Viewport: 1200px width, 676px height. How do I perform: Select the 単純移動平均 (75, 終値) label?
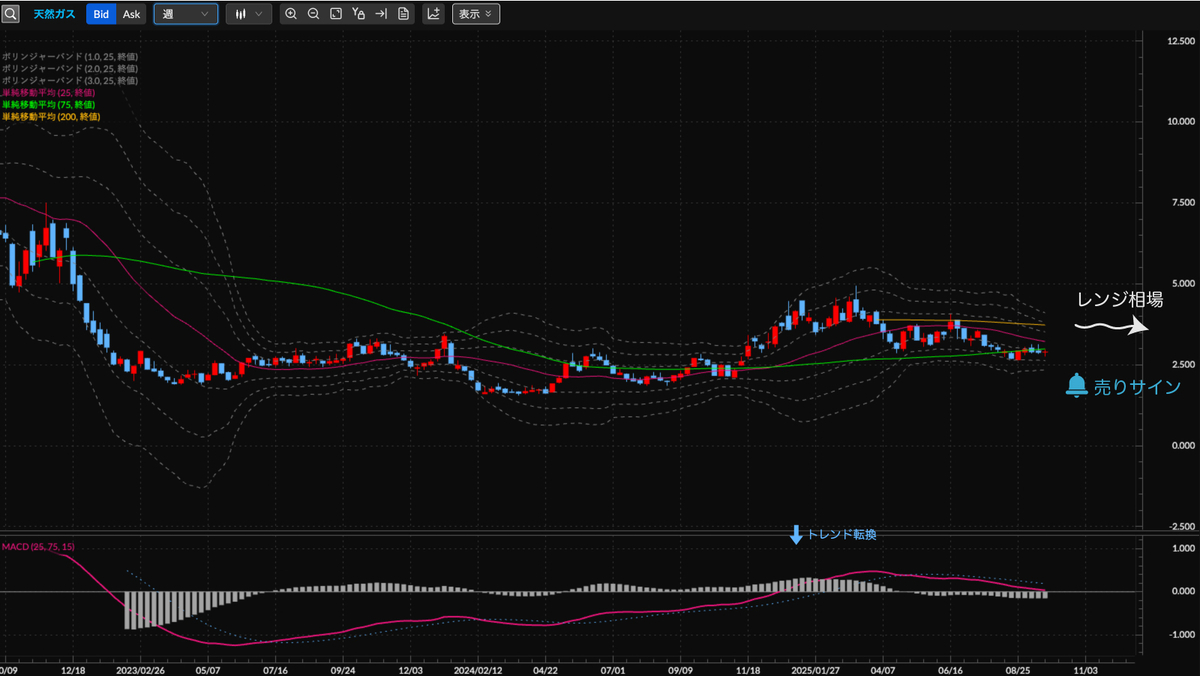pos(48,104)
